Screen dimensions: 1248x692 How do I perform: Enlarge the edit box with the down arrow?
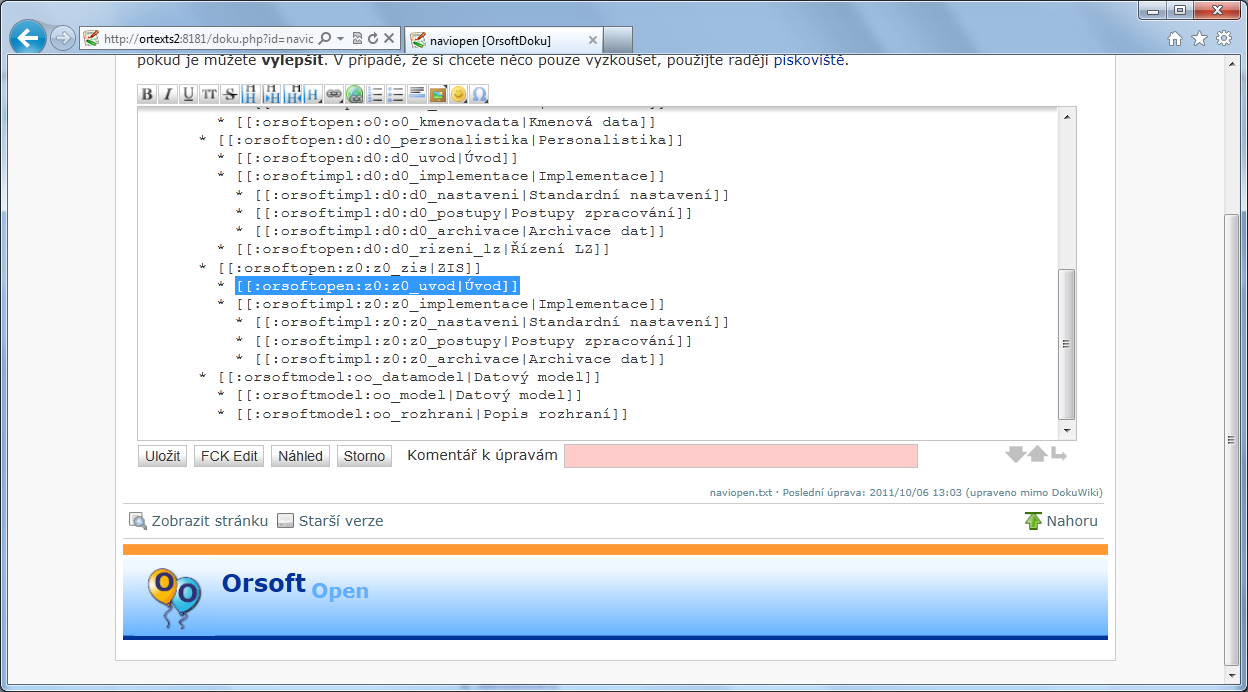click(1015, 455)
